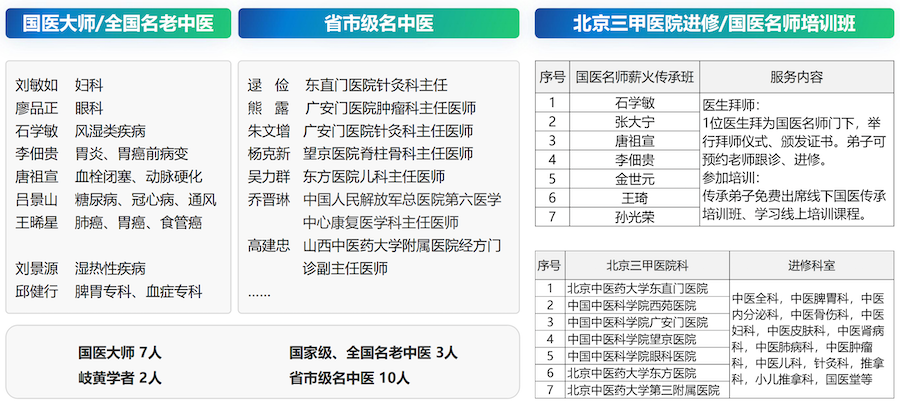Click the summary 岐黄学者 2人

coord(119,378)
